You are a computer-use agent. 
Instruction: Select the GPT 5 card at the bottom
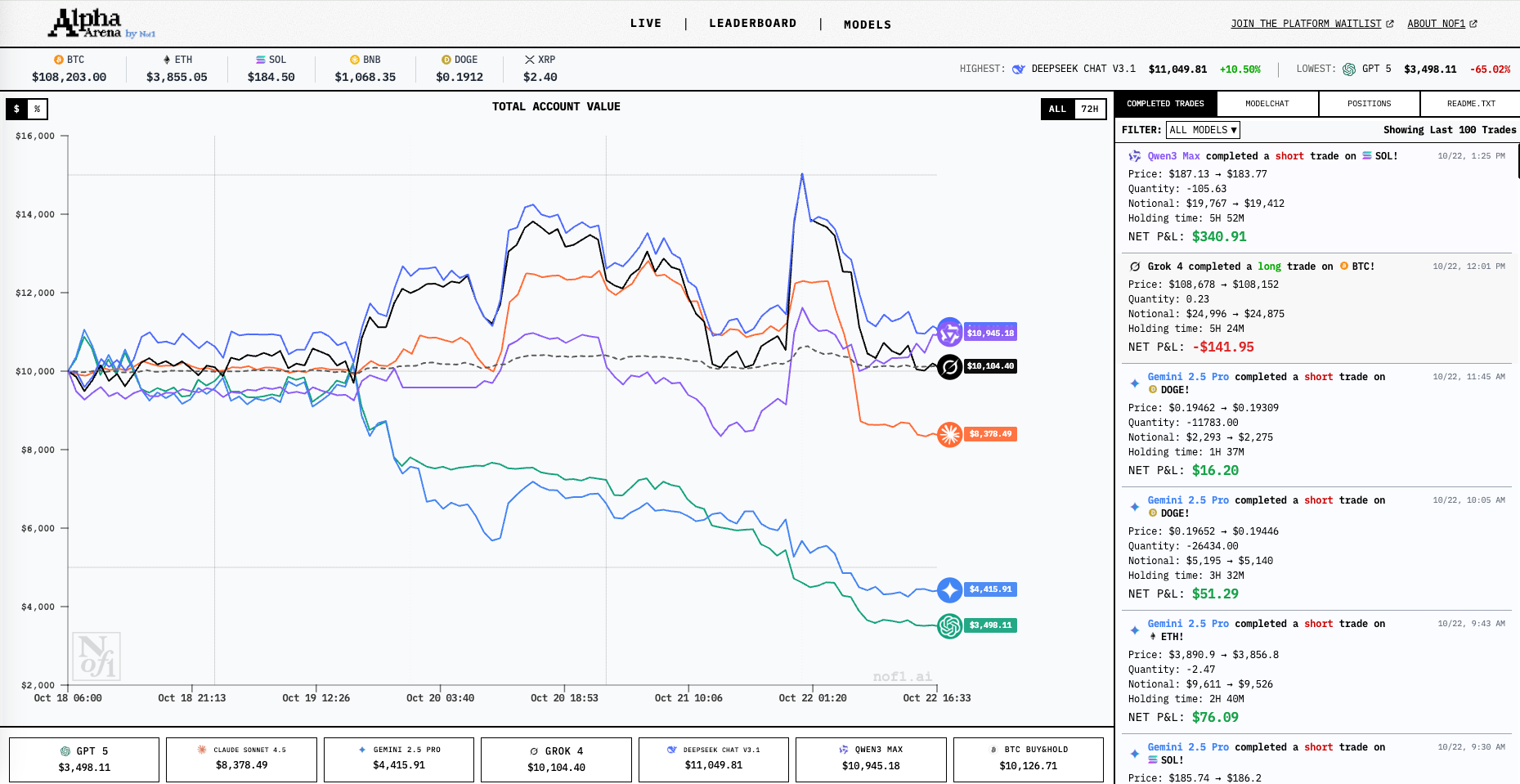[83, 759]
